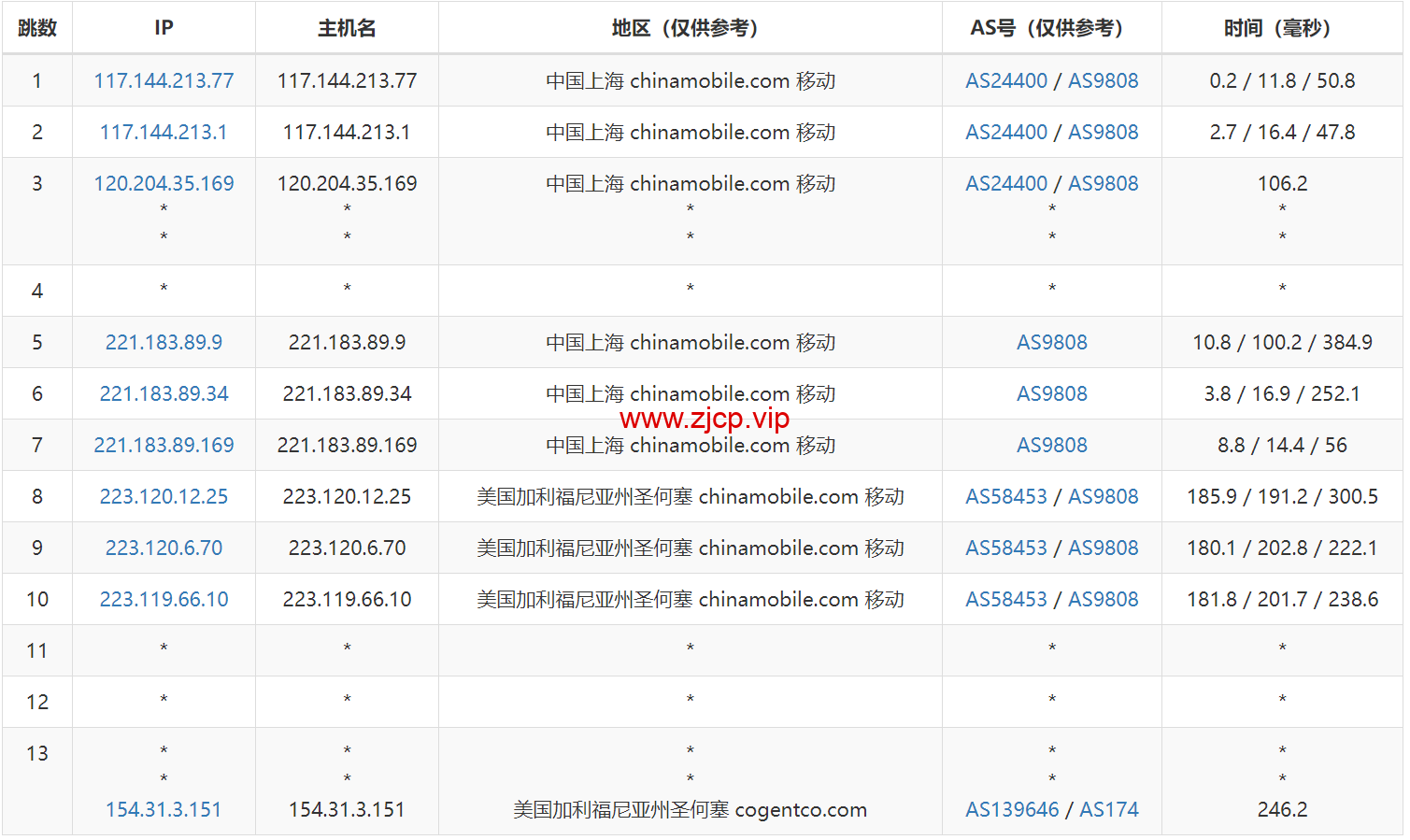Image resolution: width=1410 pixels, height=840 pixels.
Task: Click the region cell in hop 1 row
Action: coord(690,81)
